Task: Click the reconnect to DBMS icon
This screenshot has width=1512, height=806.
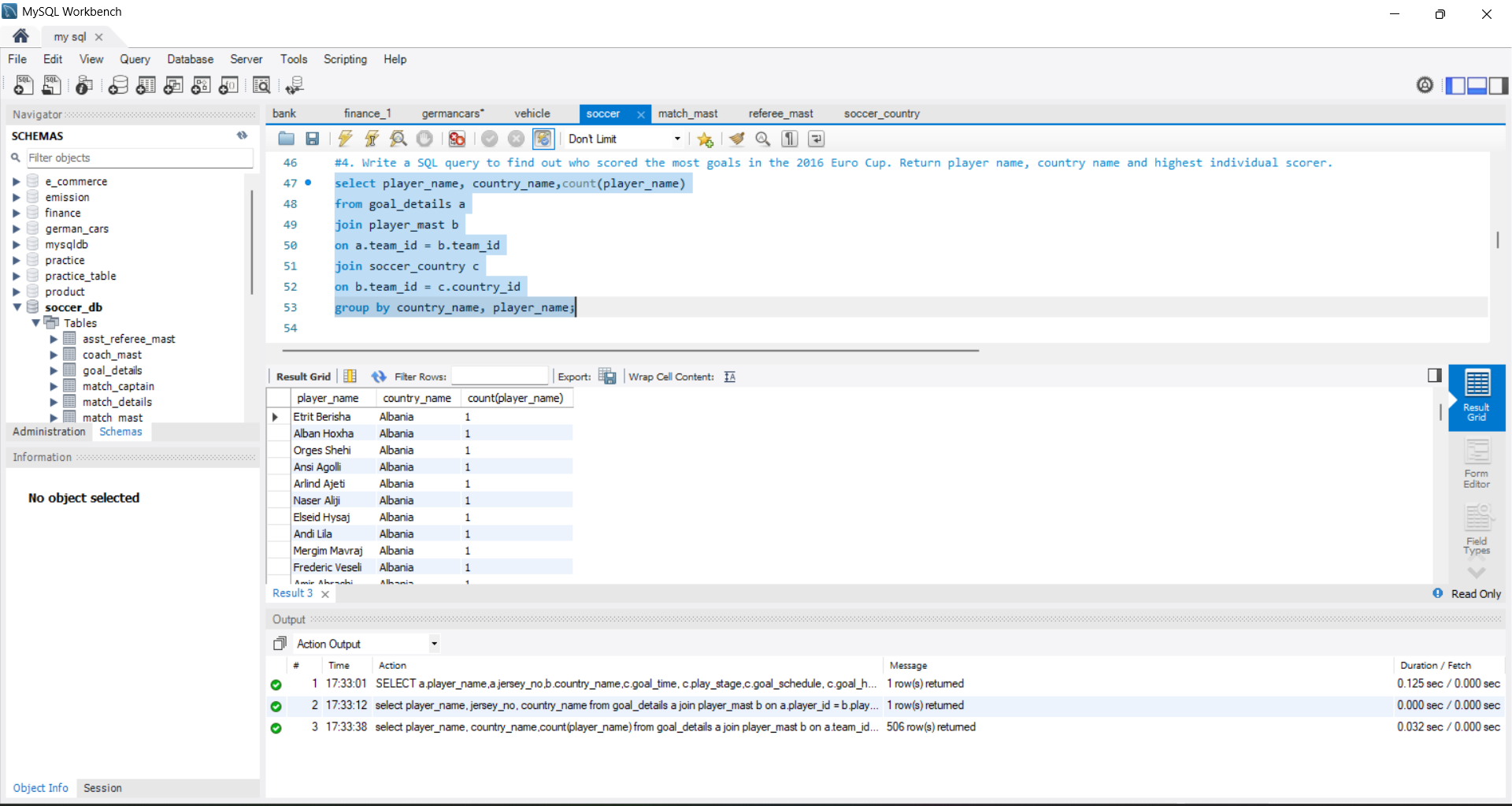Action: point(295,85)
